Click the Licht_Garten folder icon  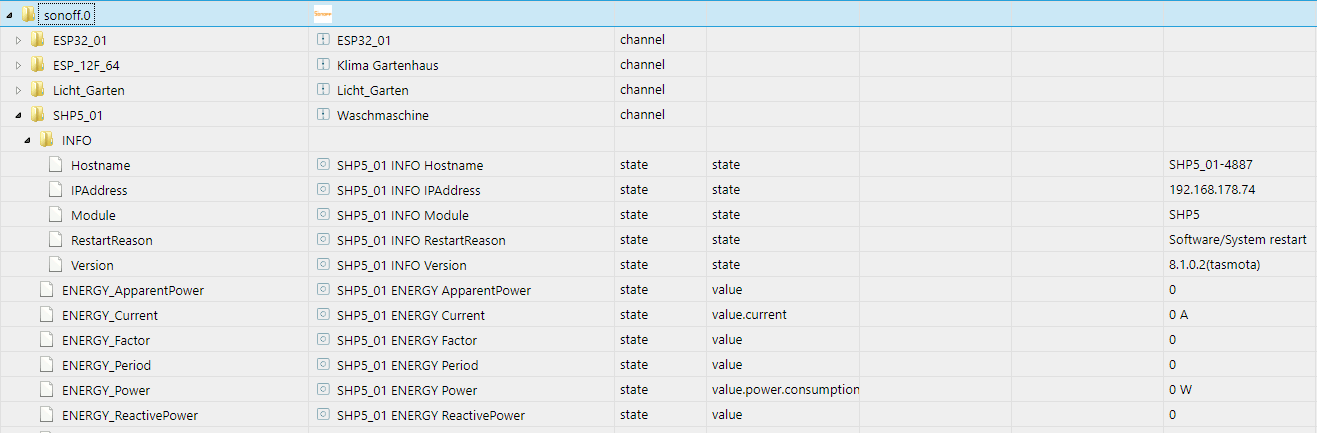(x=38, y=90)
